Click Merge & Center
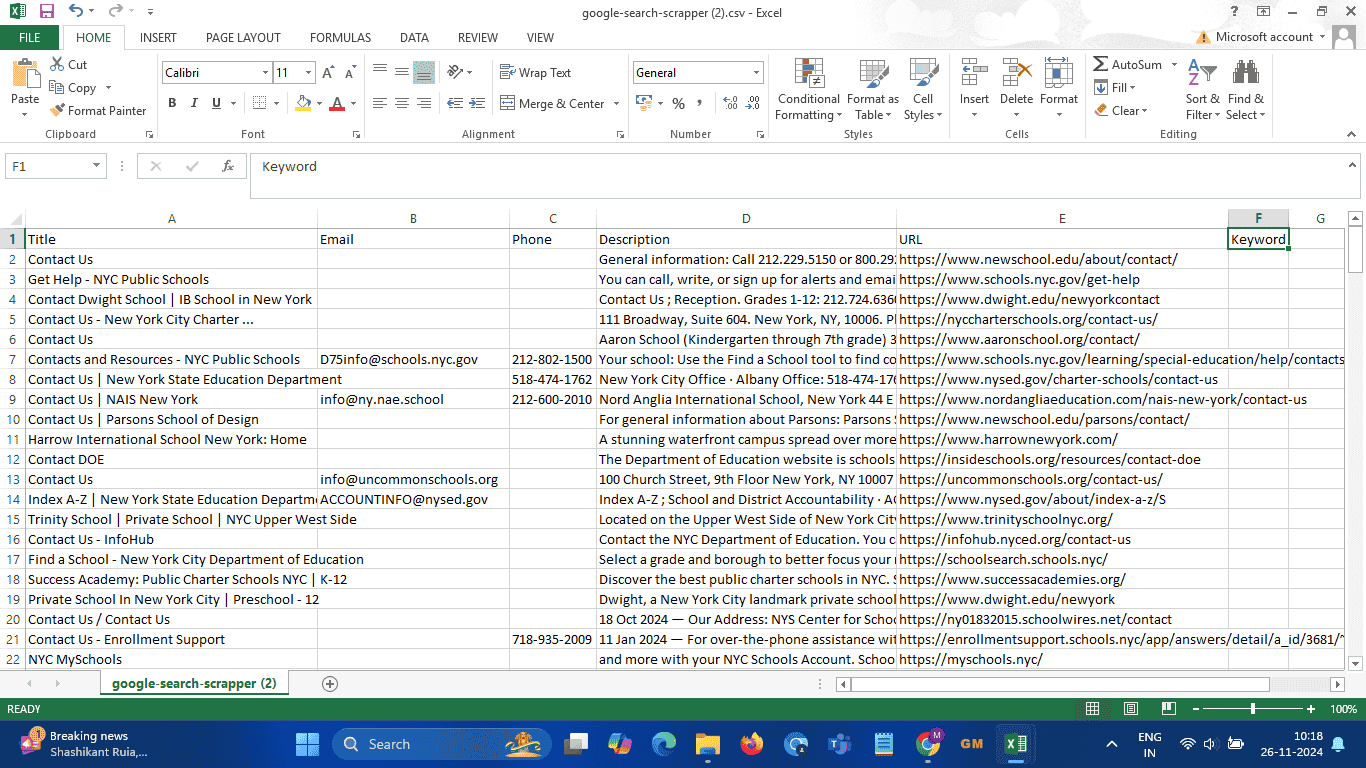 555,103
